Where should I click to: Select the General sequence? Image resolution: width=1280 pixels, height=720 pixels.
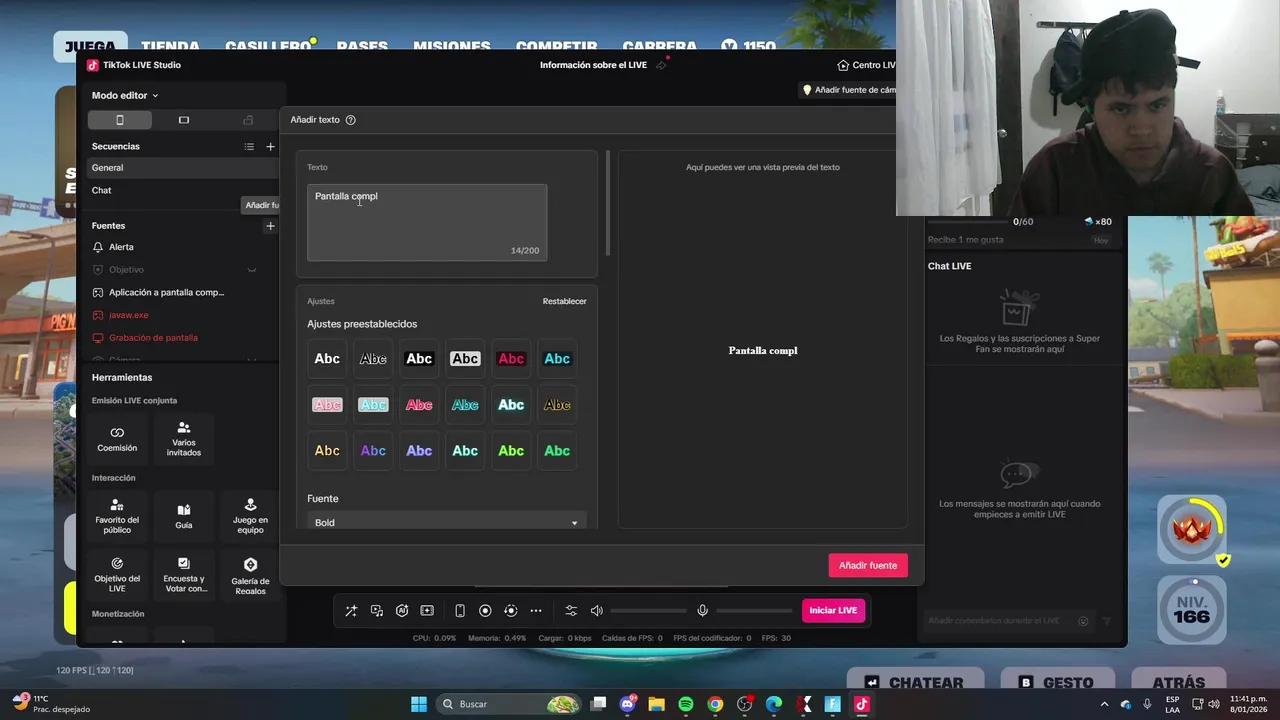point(182,168)
